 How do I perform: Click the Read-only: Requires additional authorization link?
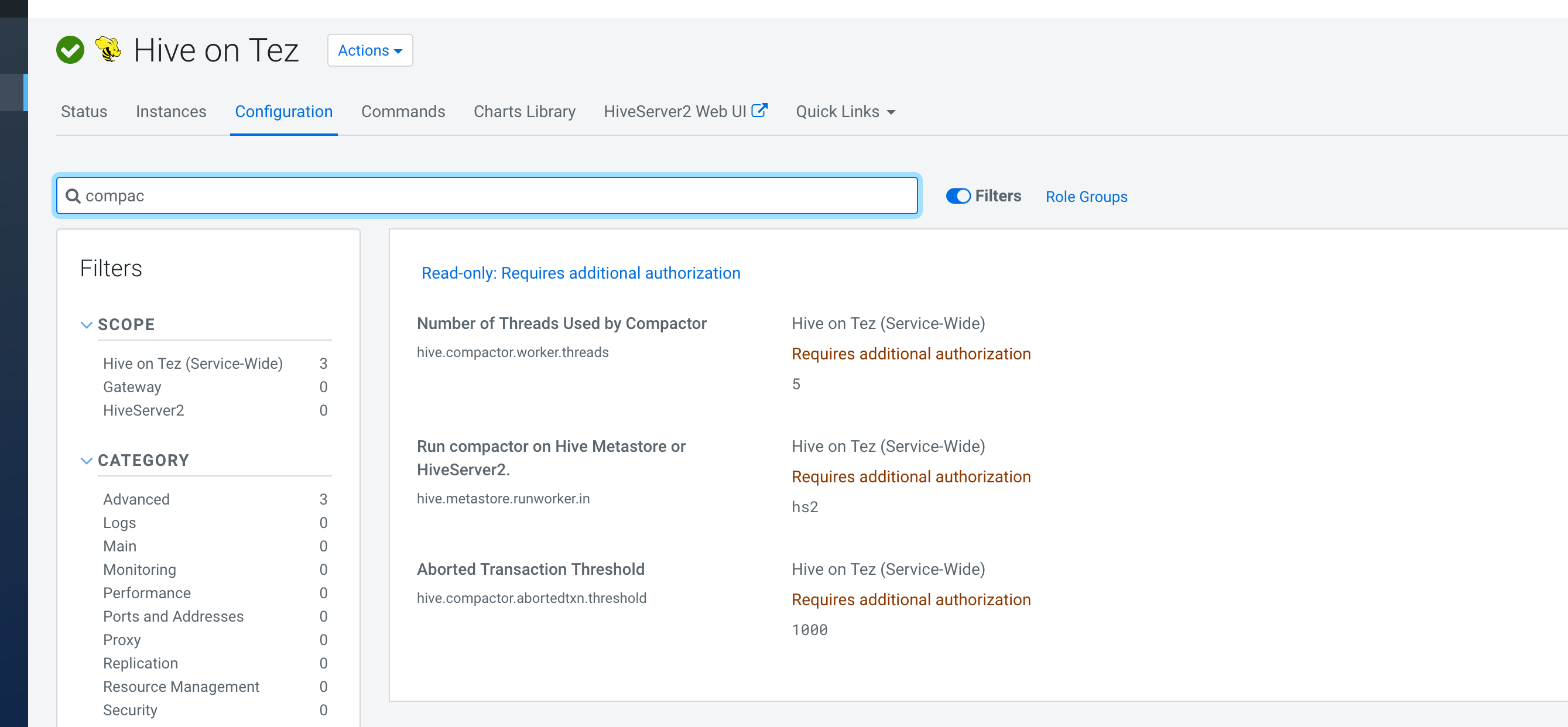[580, 273]
